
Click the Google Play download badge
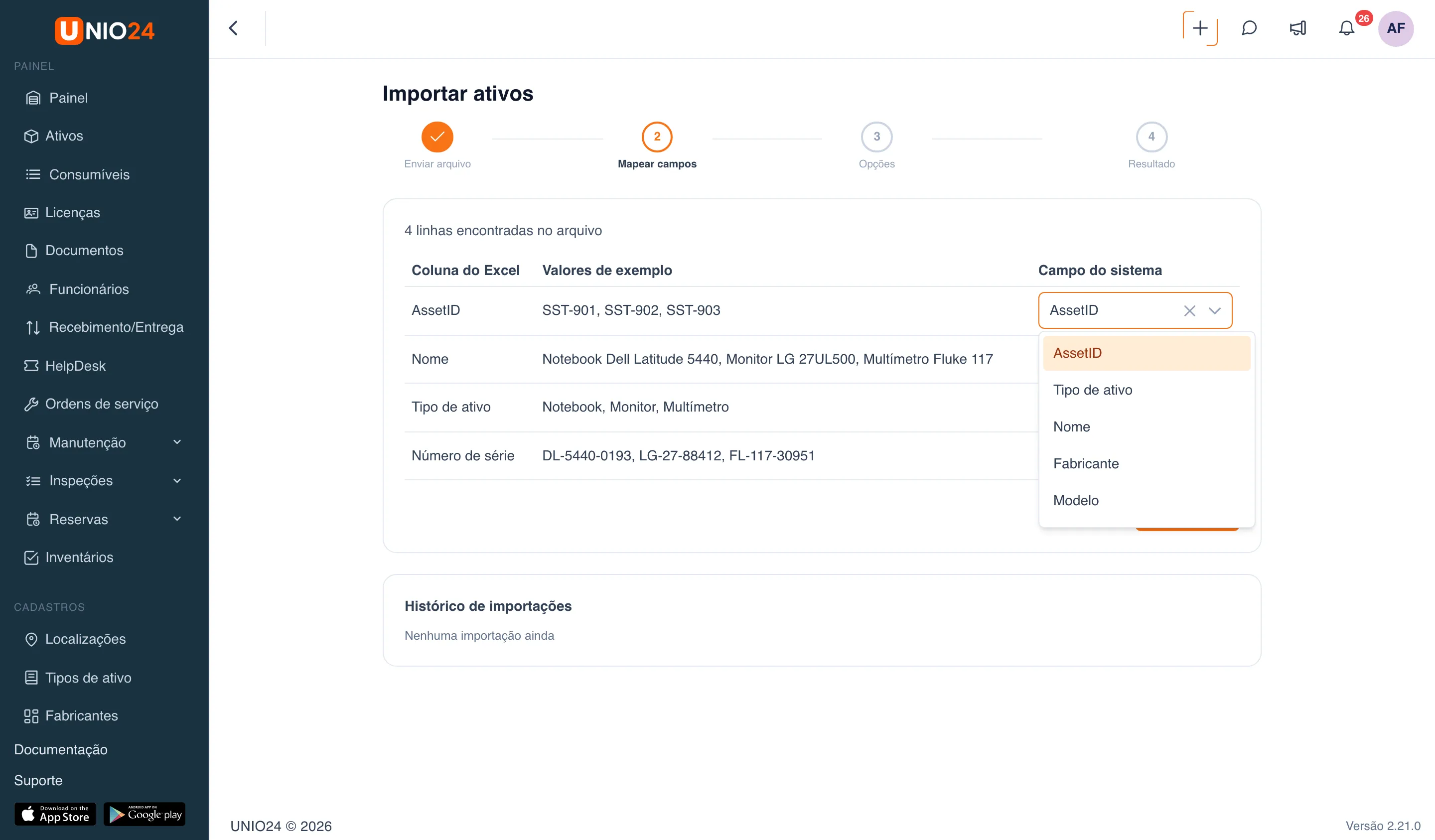(x=144, y=815)
